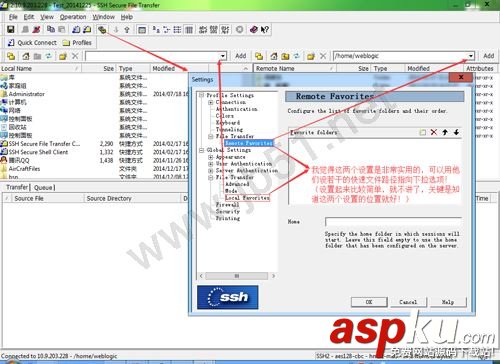500x364 pixels.
Task: Switch file view to Large Icons
Action: [156, 30]
